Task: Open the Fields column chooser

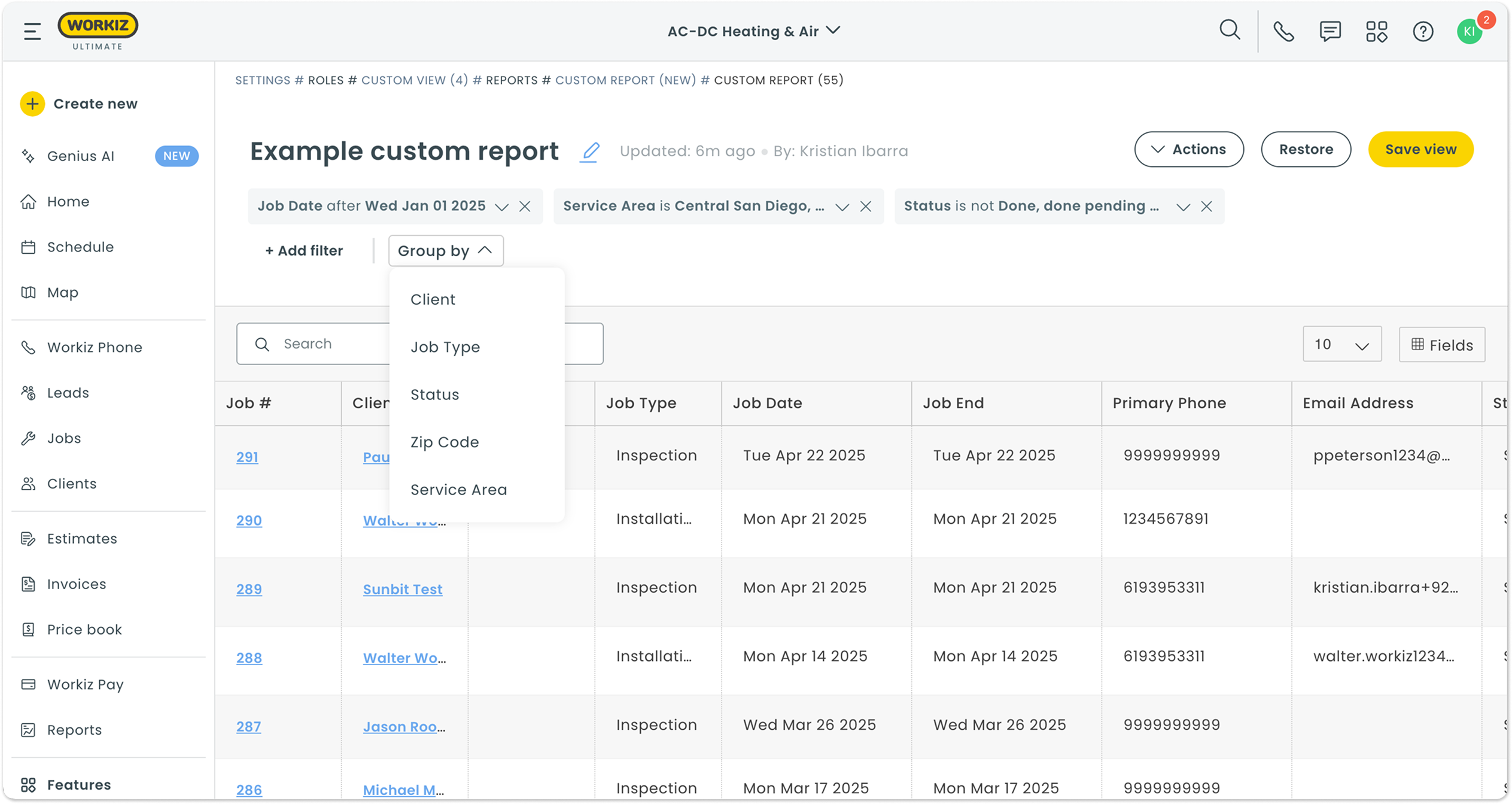Action: [x=1441, y=345]
